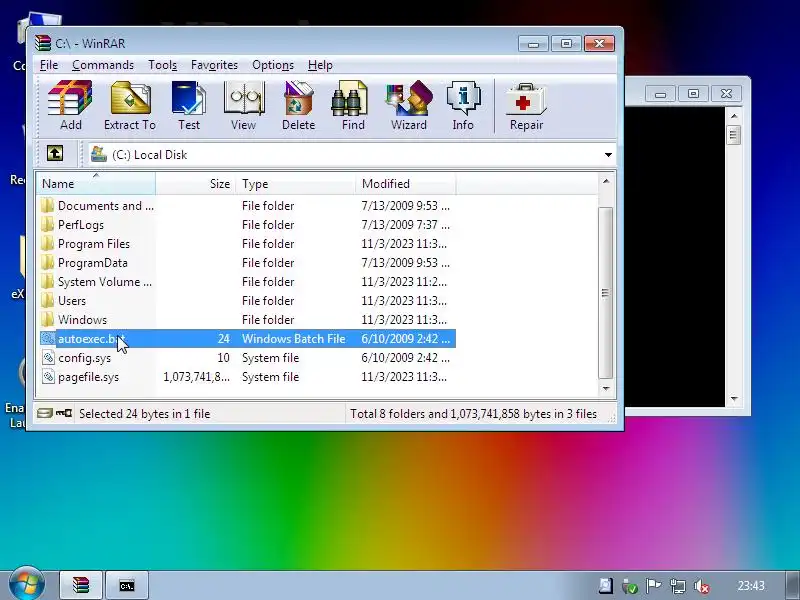This screenshot has width=800, height=600.
Task: Click the config.sys file icon
Action: coord(48,358)
